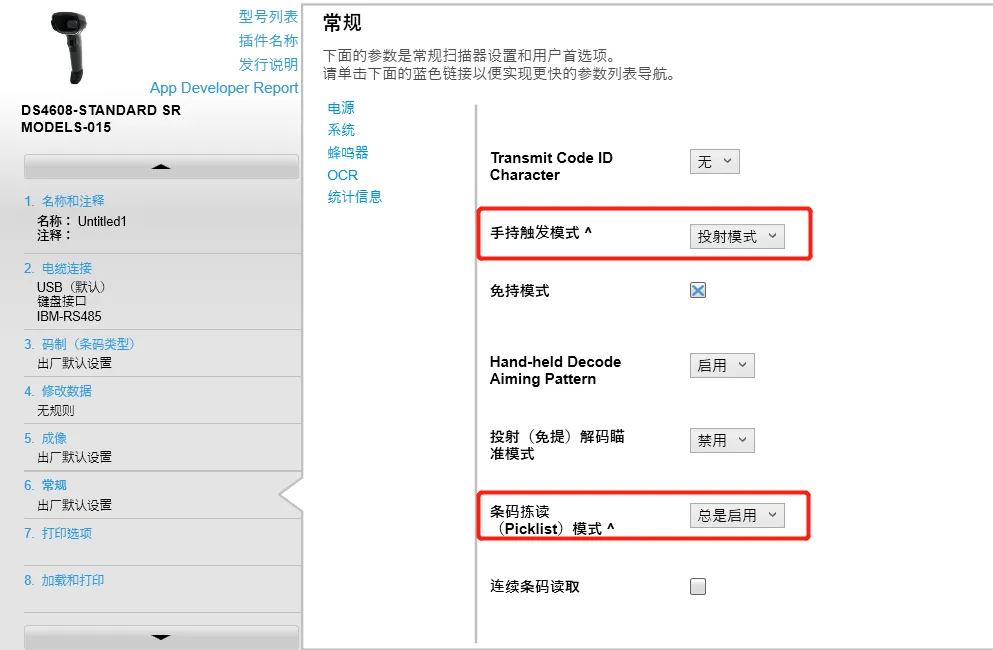Open the 插件名称 link
Image resolution: width=993 pixels, height=650 pixels.
[x=268, y=40]
